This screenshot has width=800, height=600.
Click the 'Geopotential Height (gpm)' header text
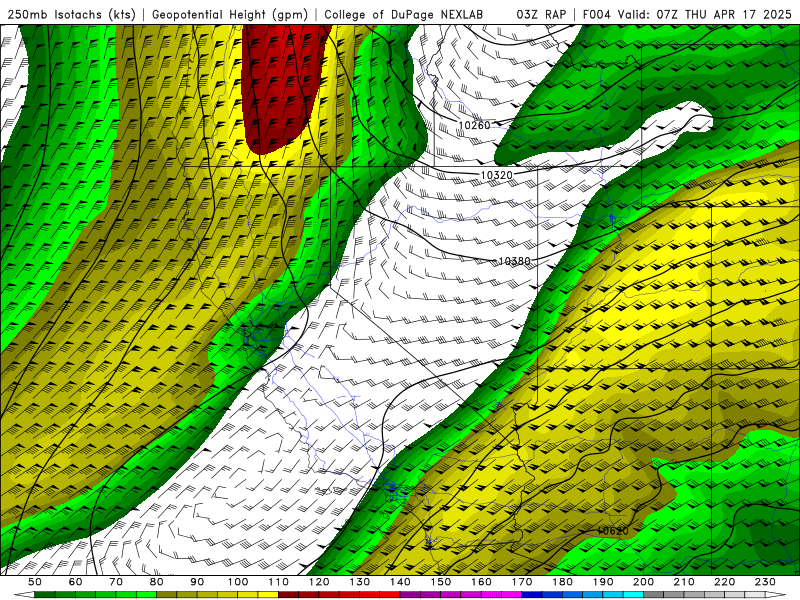[x=230, y=15]
